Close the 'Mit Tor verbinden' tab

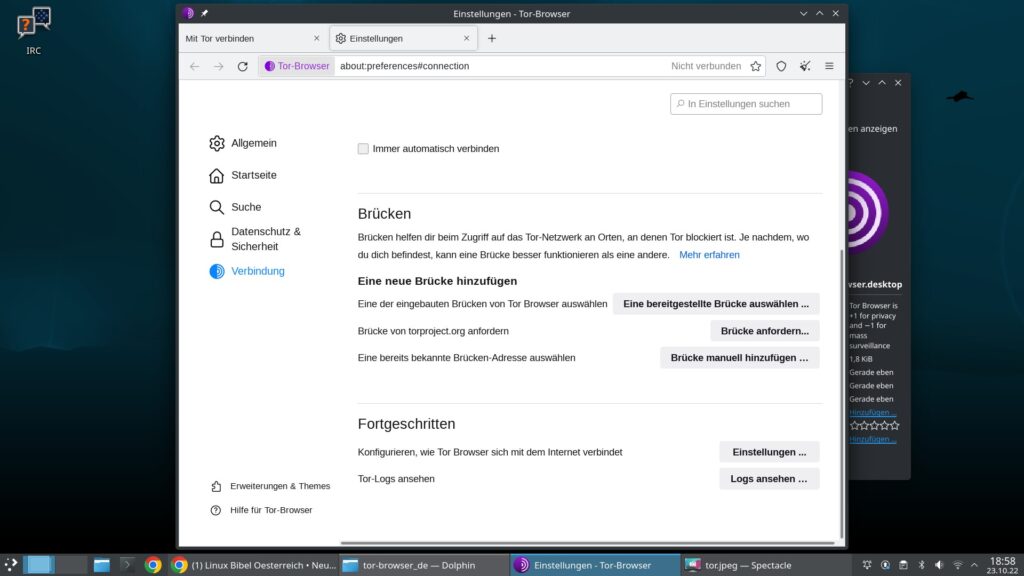click(317, 39)
